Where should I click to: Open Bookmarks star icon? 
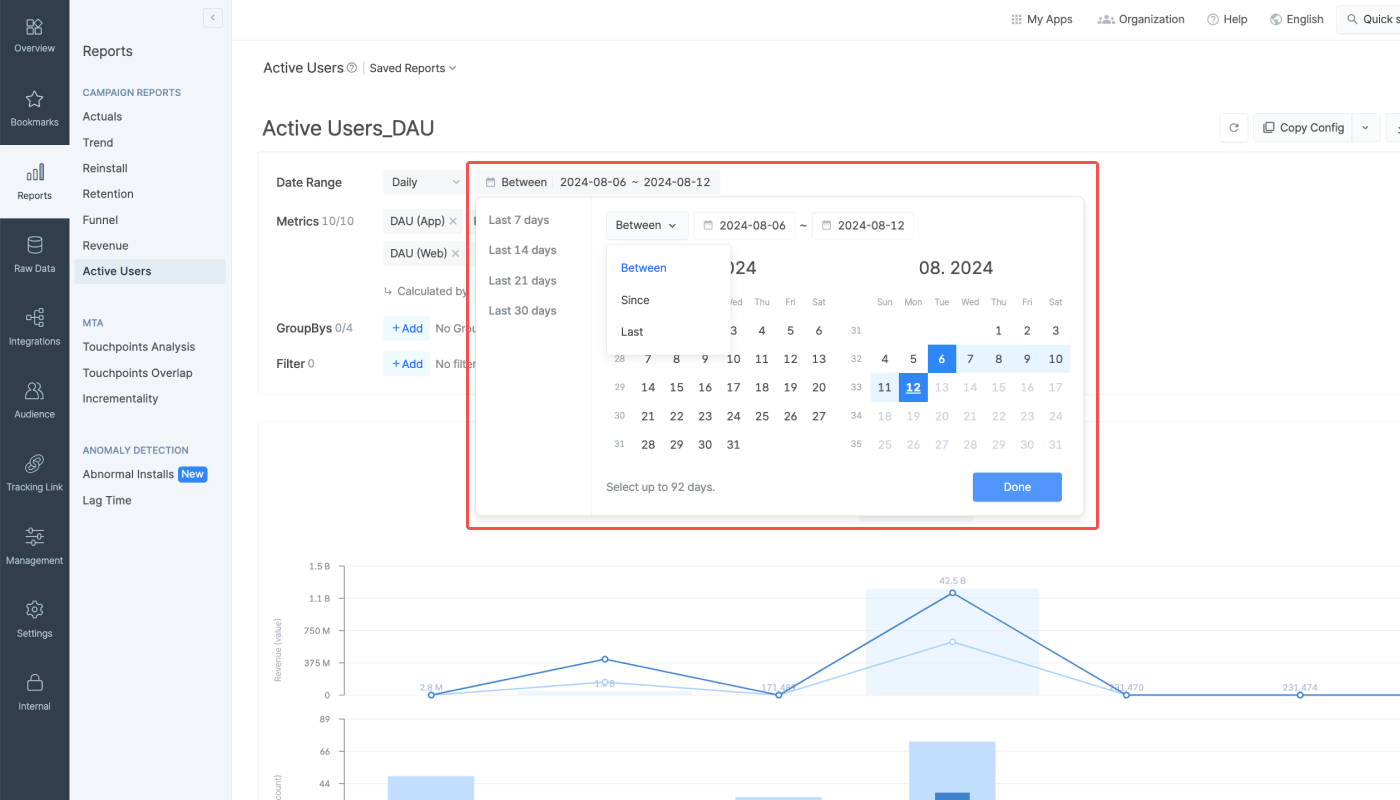pos(34,99)
